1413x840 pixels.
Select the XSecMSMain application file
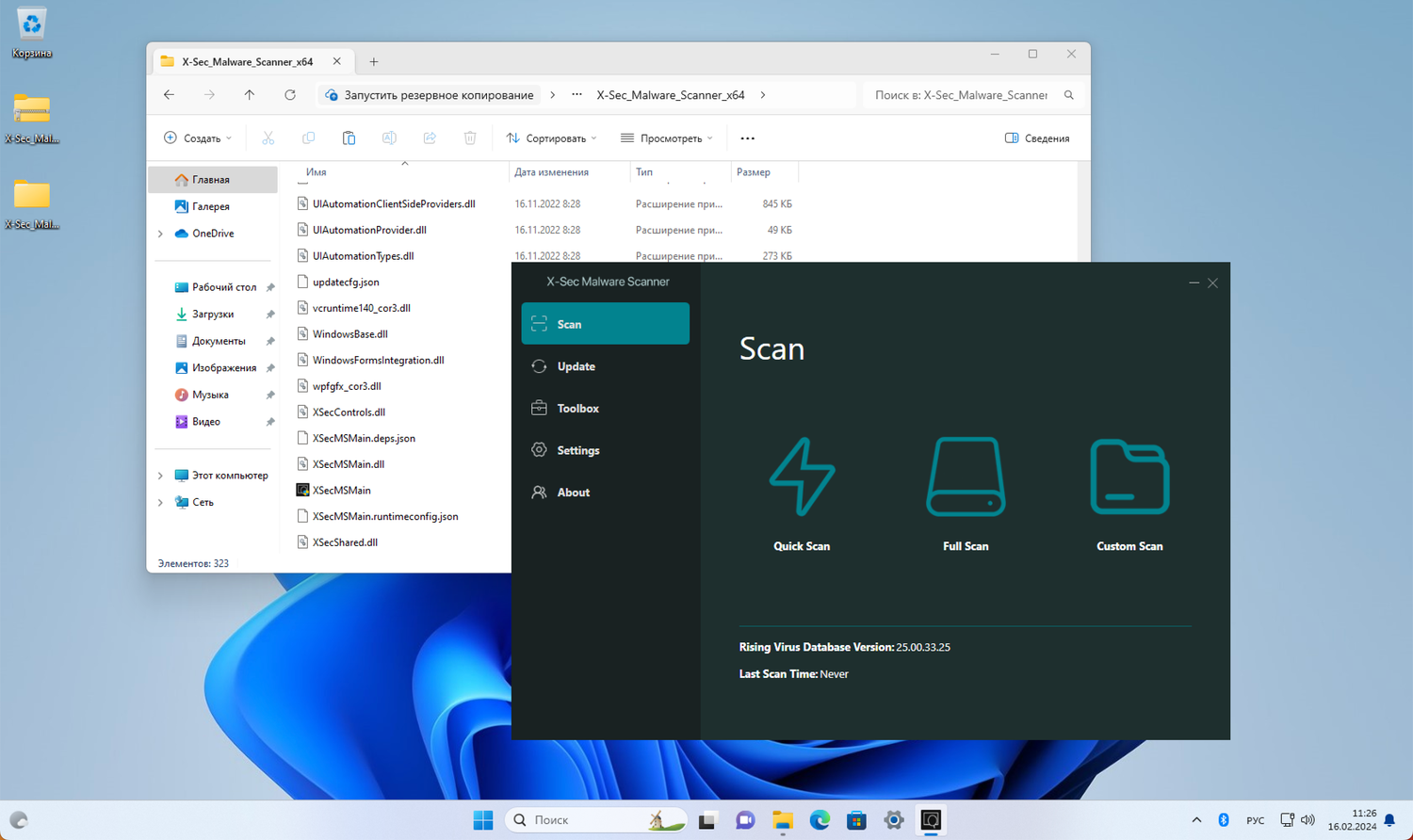pyautogui.click(x=341, y=491)
